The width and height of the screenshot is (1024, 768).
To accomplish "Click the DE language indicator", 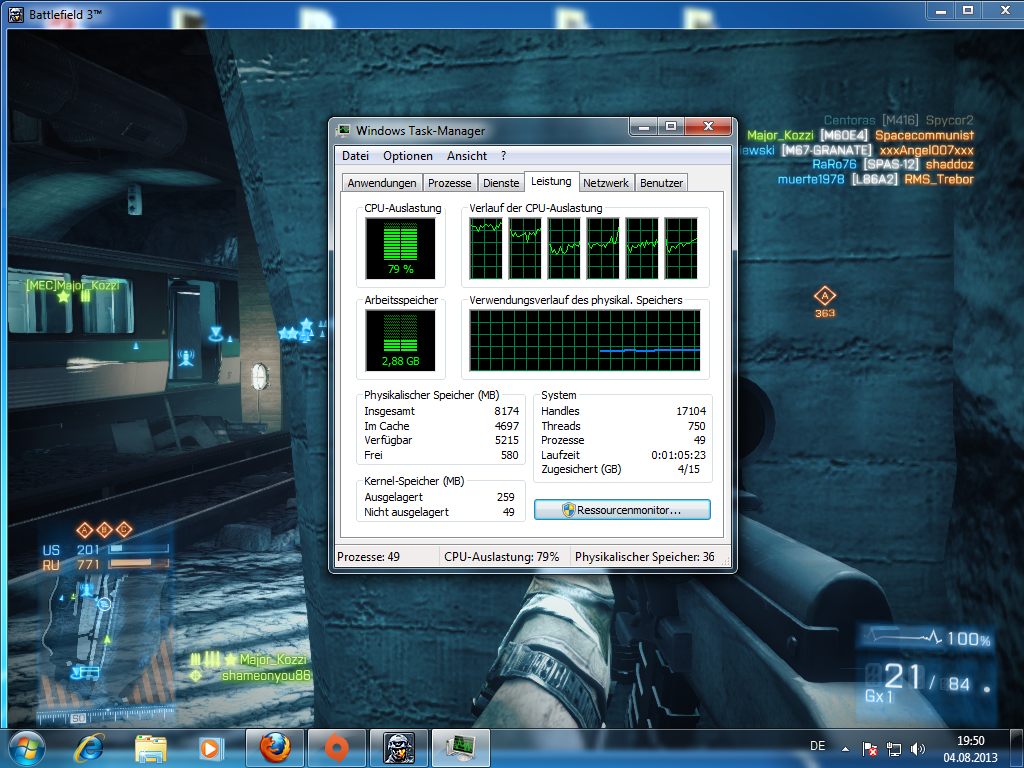I will click(817, 746).
